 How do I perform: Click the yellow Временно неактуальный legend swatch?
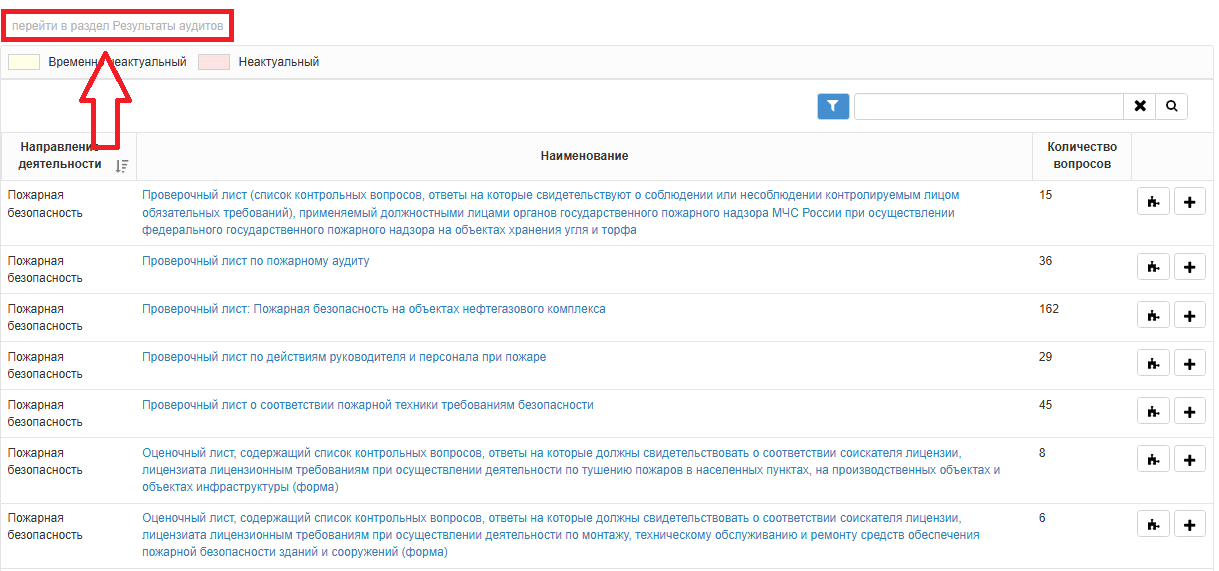[x=24, y=62]
